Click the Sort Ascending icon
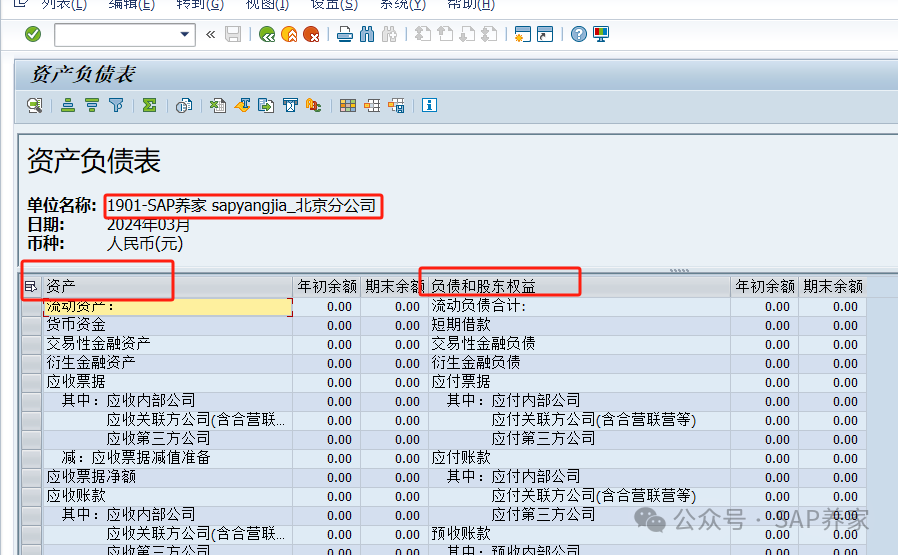Image resolution: width=898 pixels, height=555 pixels. (x=68, y=105)
